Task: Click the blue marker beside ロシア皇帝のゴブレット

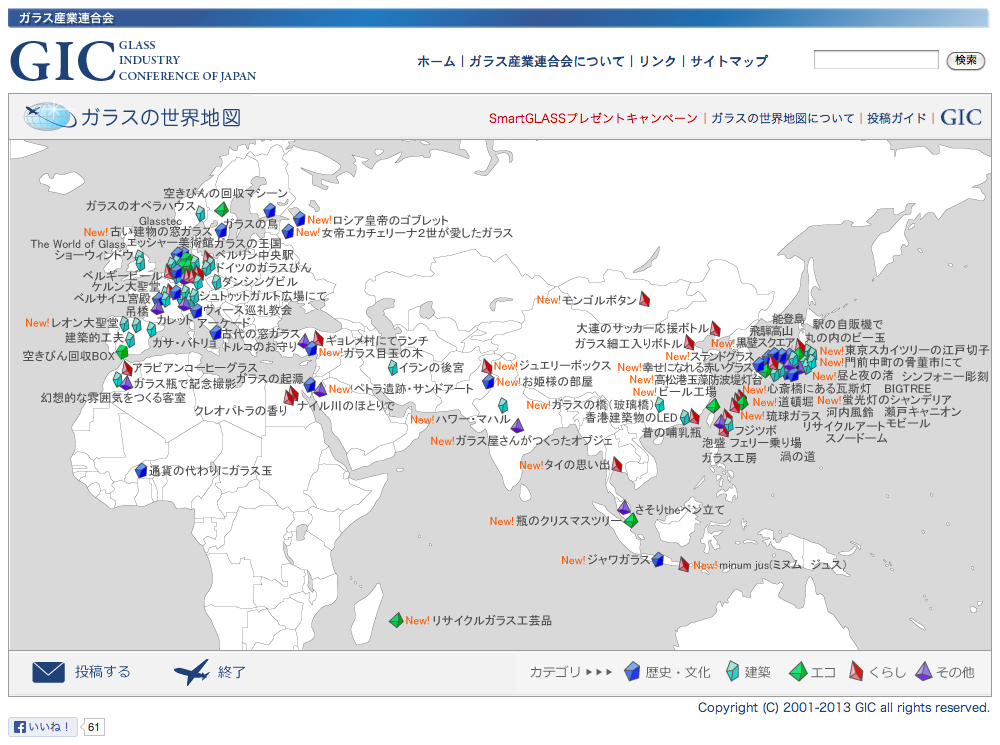Action: click(299, 219)
